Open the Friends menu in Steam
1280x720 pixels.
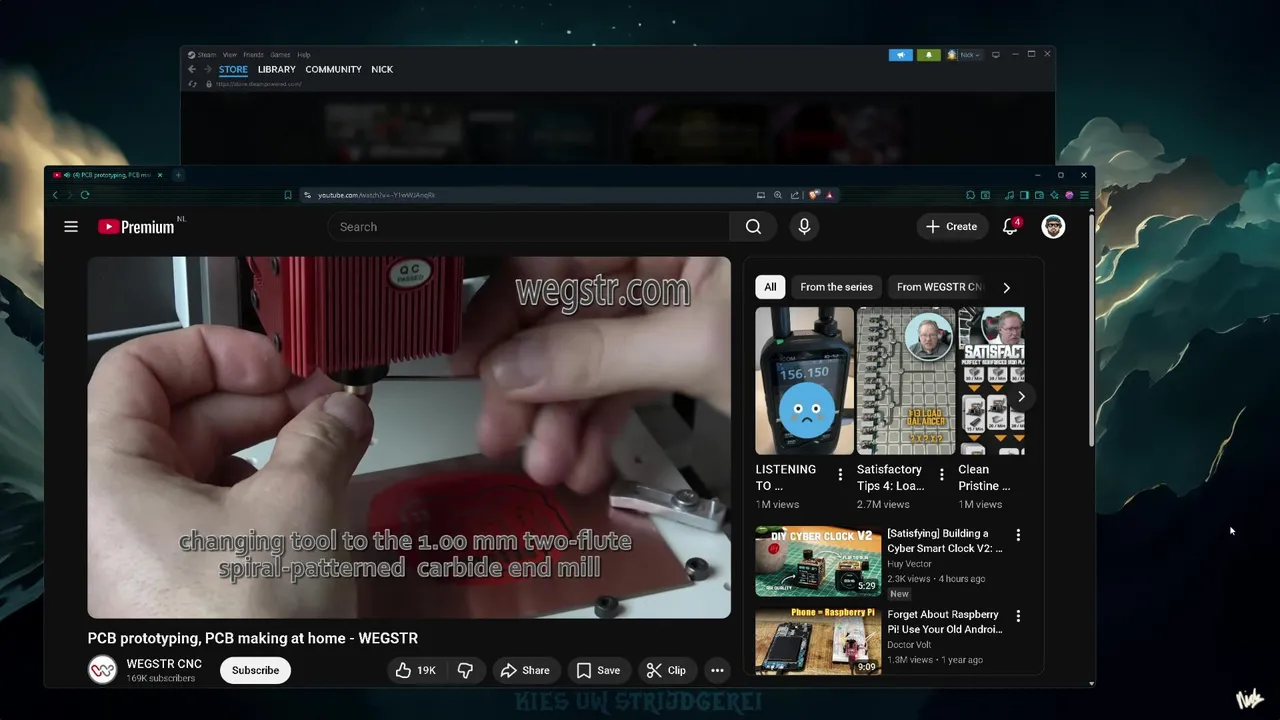pos(253,55)
